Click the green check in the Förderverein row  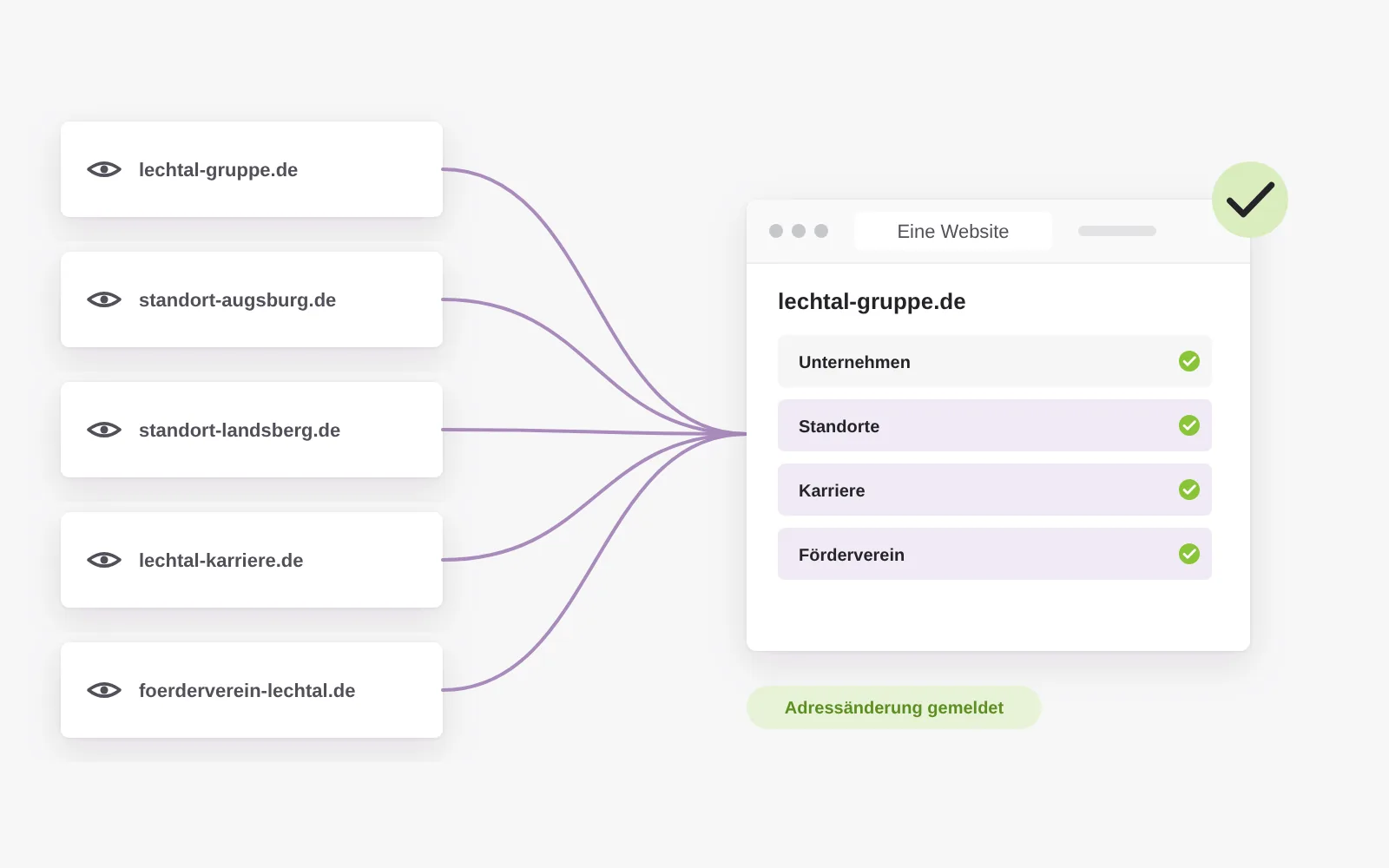(x=1189, y=554)
